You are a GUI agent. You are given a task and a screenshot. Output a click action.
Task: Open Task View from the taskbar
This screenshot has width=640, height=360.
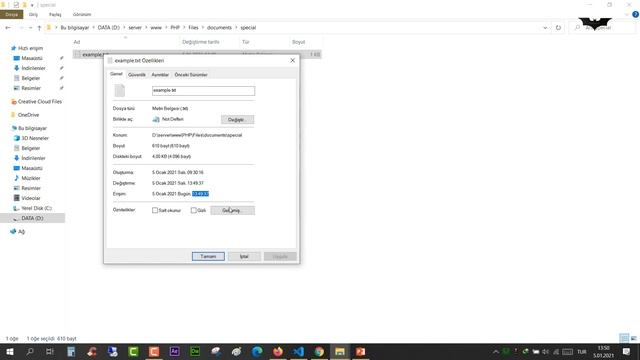[50, 351]
